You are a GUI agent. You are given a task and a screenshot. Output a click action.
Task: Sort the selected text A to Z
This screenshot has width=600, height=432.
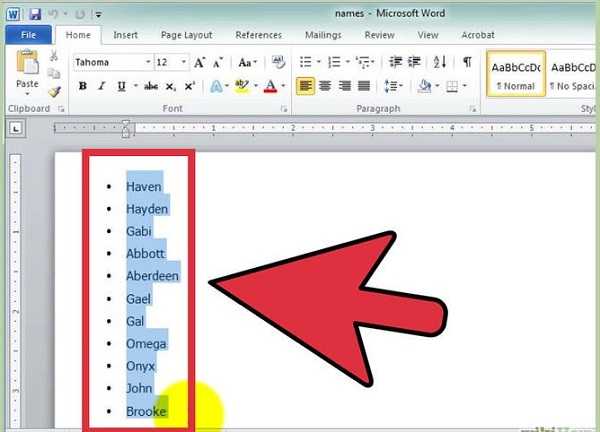click(x=440, y=62)
